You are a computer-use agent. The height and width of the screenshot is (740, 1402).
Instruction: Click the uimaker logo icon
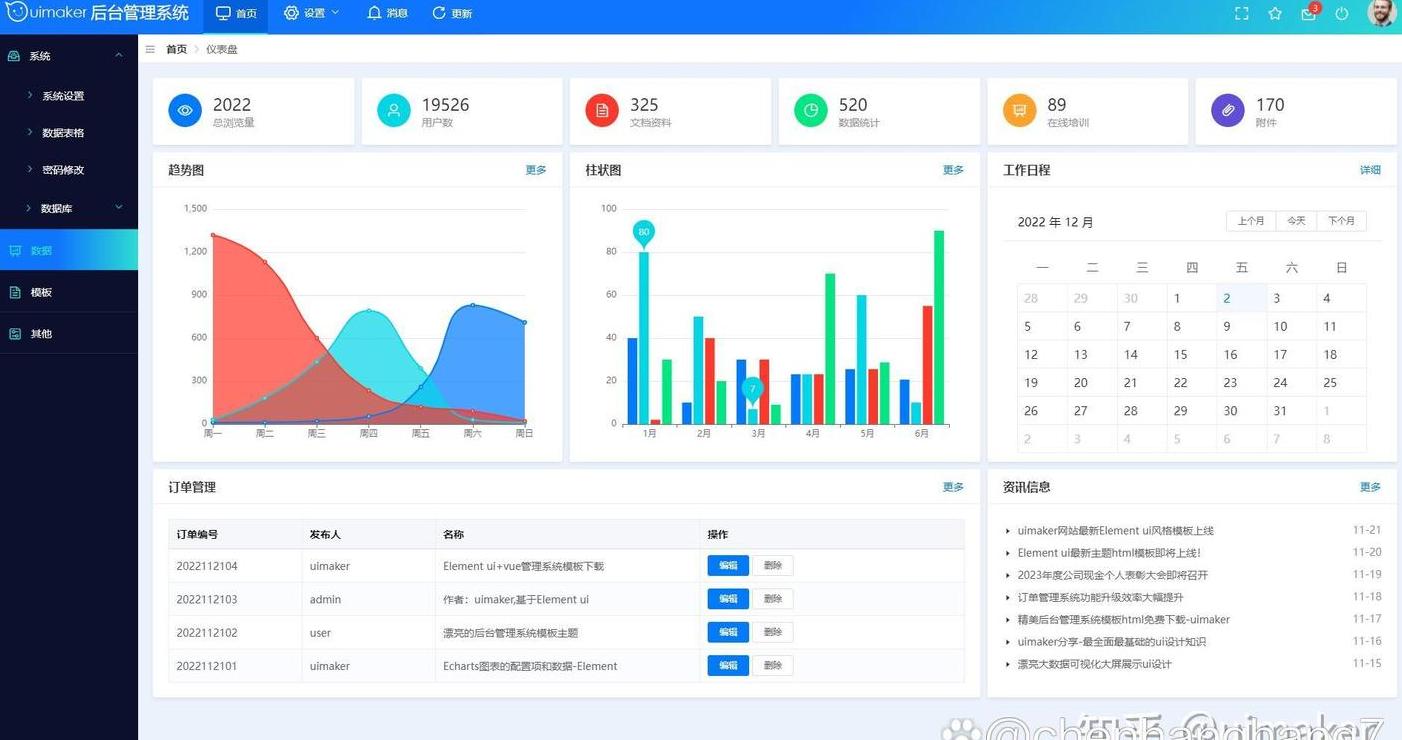point(16,12)
